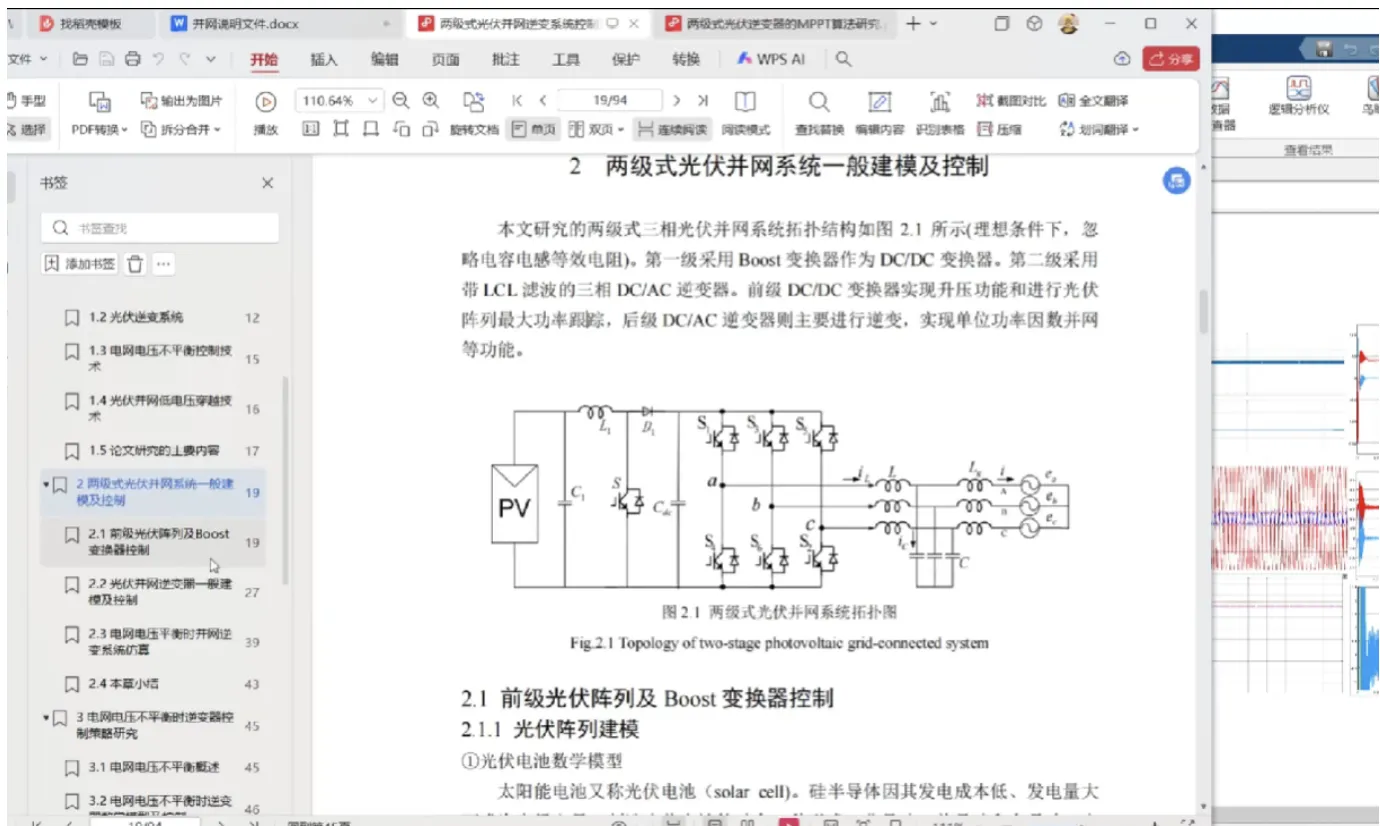Screen dimensions: 1380x826
Task: Toggle 双页 double page view
Action: pos(596,129)
